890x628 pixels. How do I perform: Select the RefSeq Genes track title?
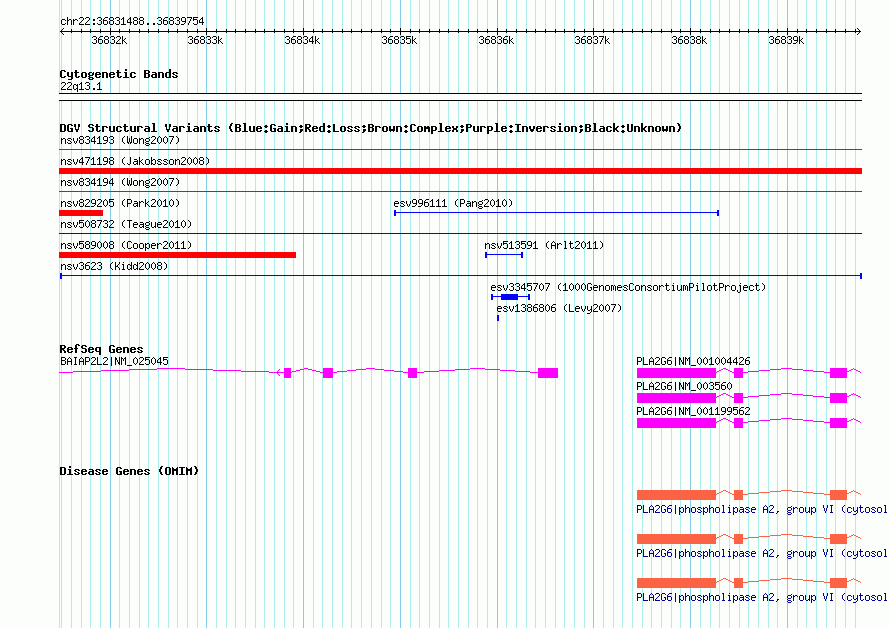[x=101, y=349]
